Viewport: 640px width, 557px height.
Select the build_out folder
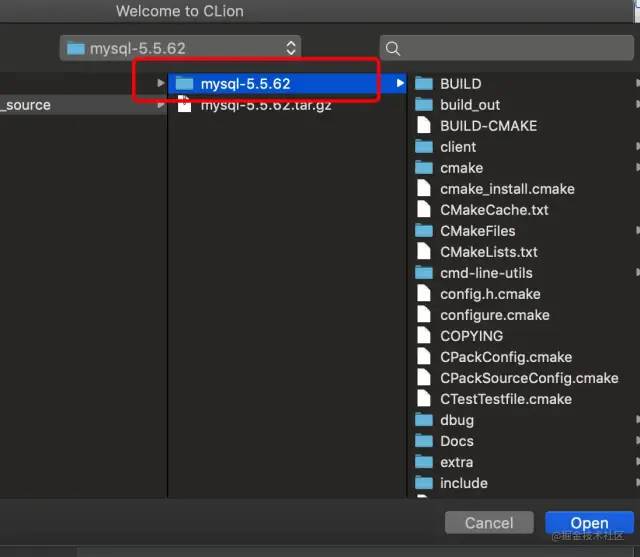click(x=470, y=105)
